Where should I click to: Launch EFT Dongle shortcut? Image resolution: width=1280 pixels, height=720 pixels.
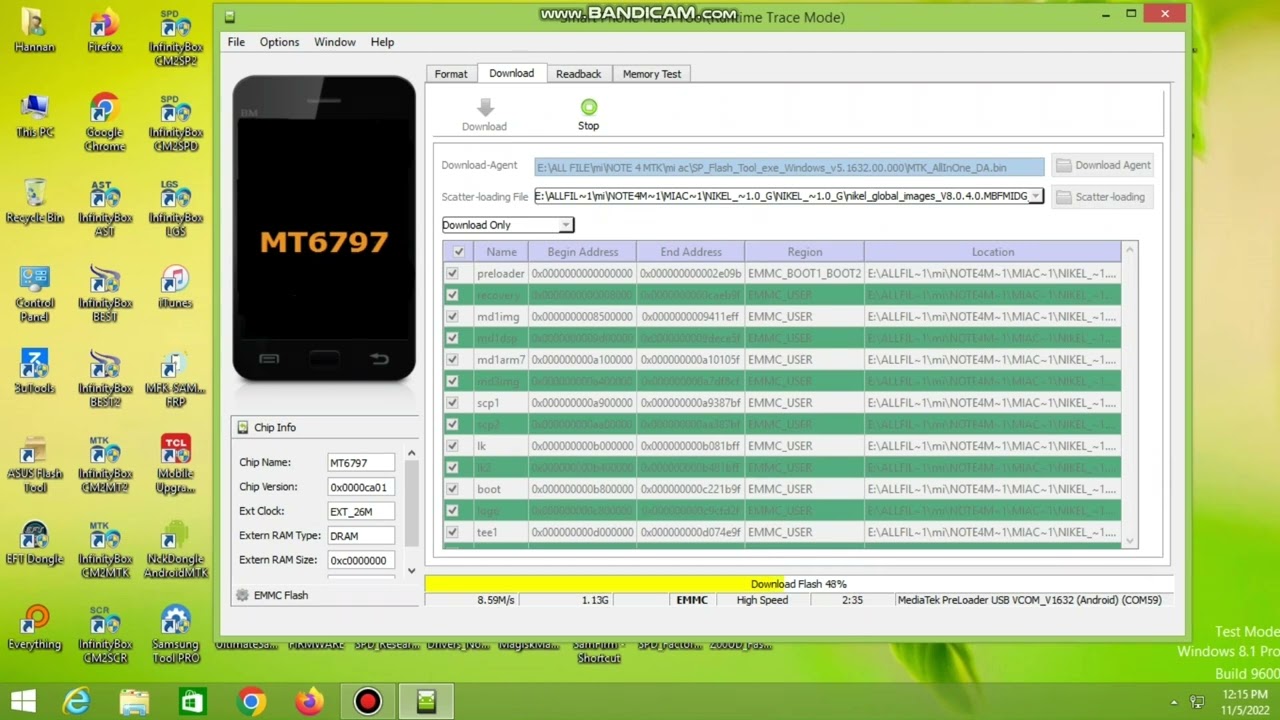coord(34,543)
